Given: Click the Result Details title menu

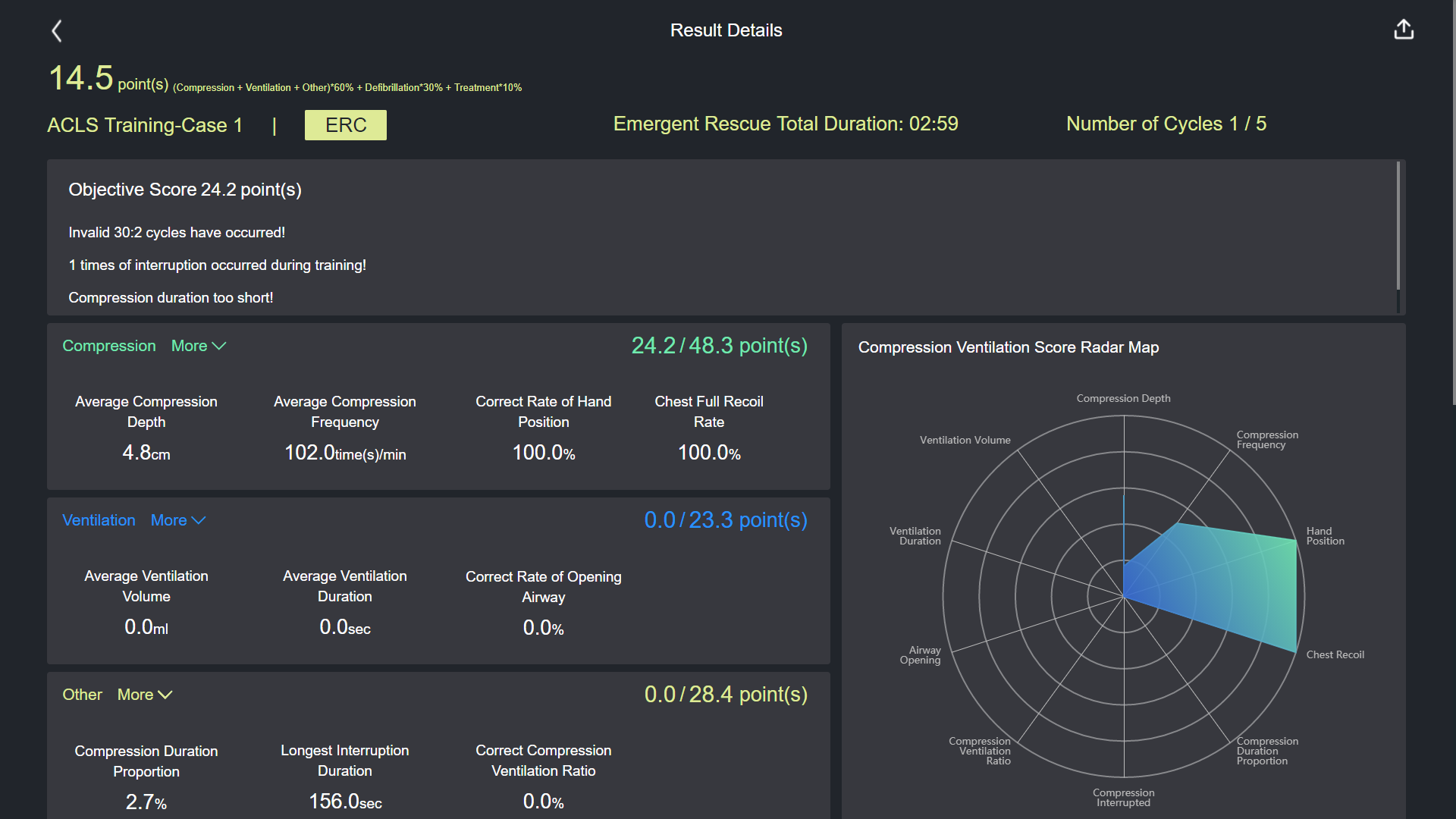Looking at the screenshot, I should 727,29.
